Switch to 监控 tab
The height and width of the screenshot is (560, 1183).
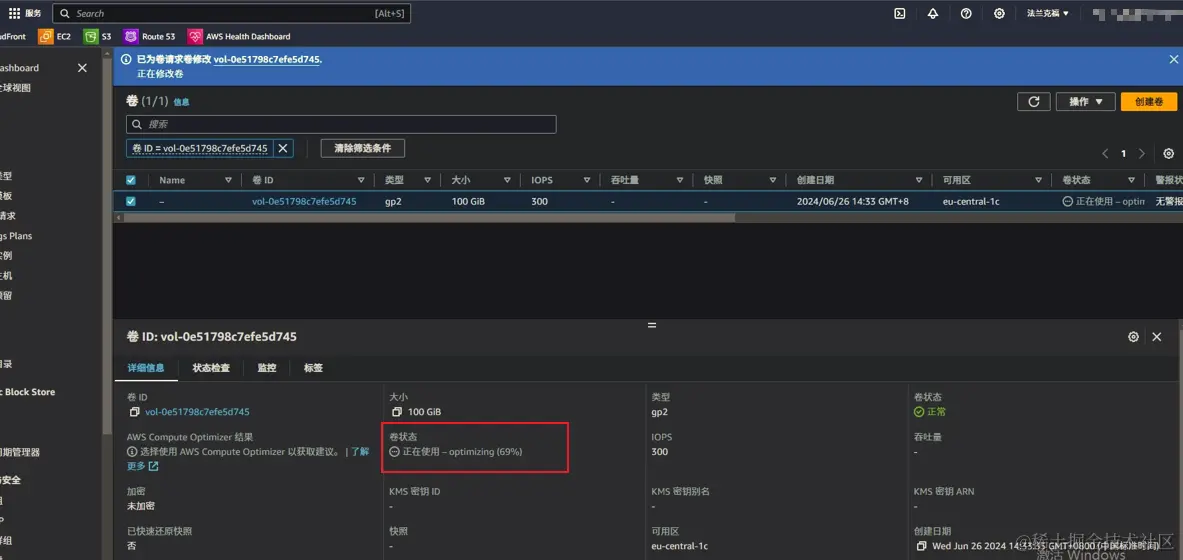[266, 368]
